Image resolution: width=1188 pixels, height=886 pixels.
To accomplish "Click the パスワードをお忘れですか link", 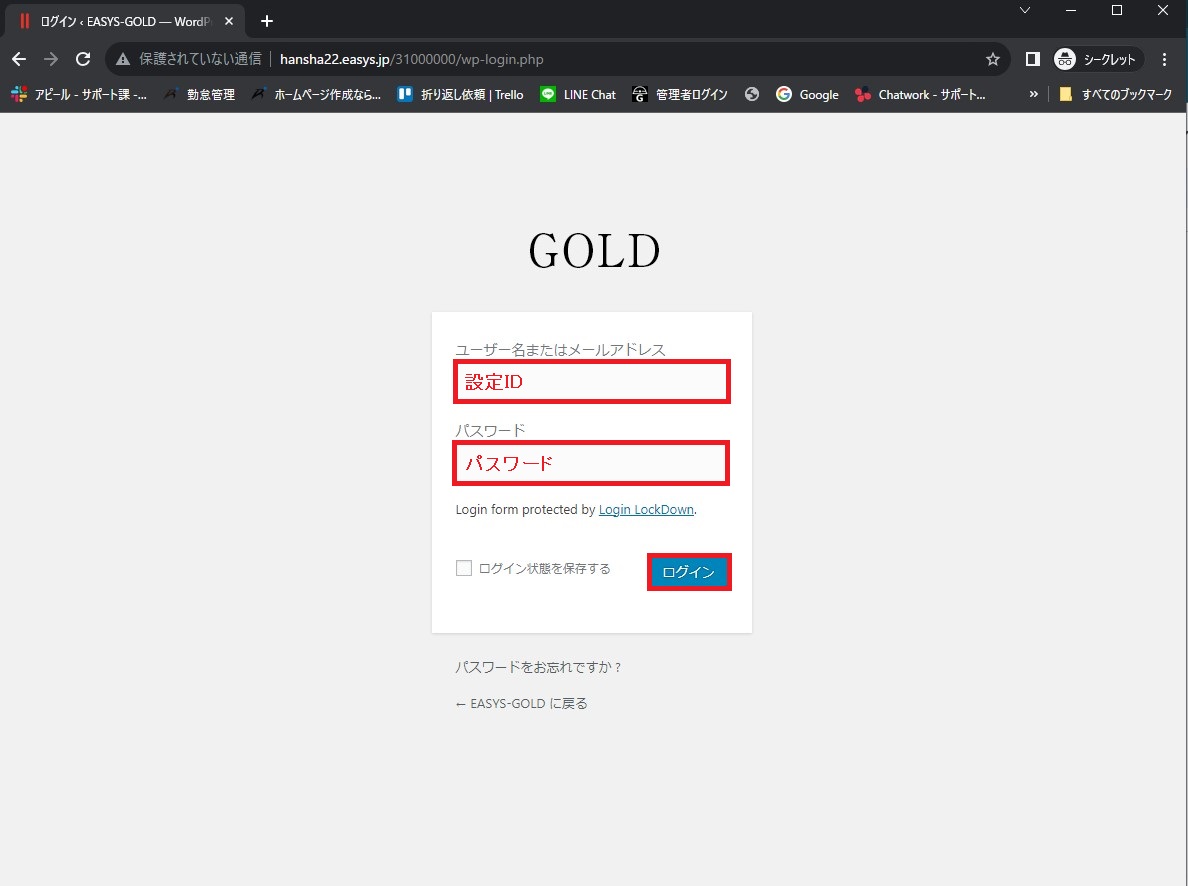I will coord(539,667).
